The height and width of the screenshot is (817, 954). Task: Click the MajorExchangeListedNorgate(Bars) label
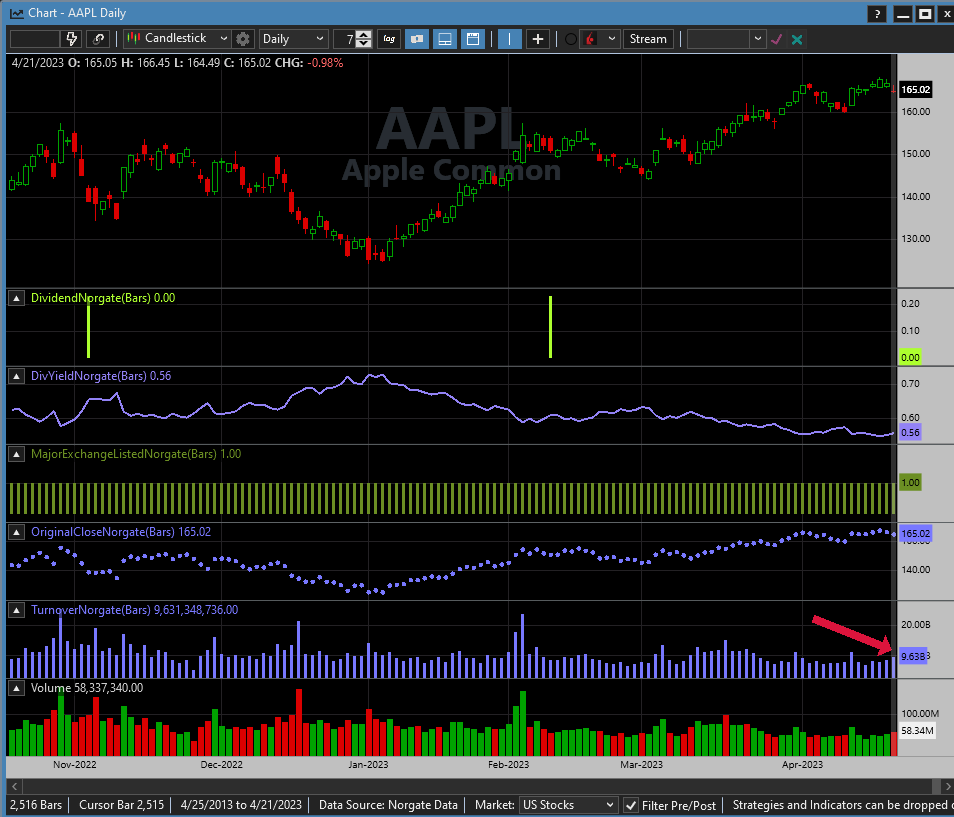point(124,454)
